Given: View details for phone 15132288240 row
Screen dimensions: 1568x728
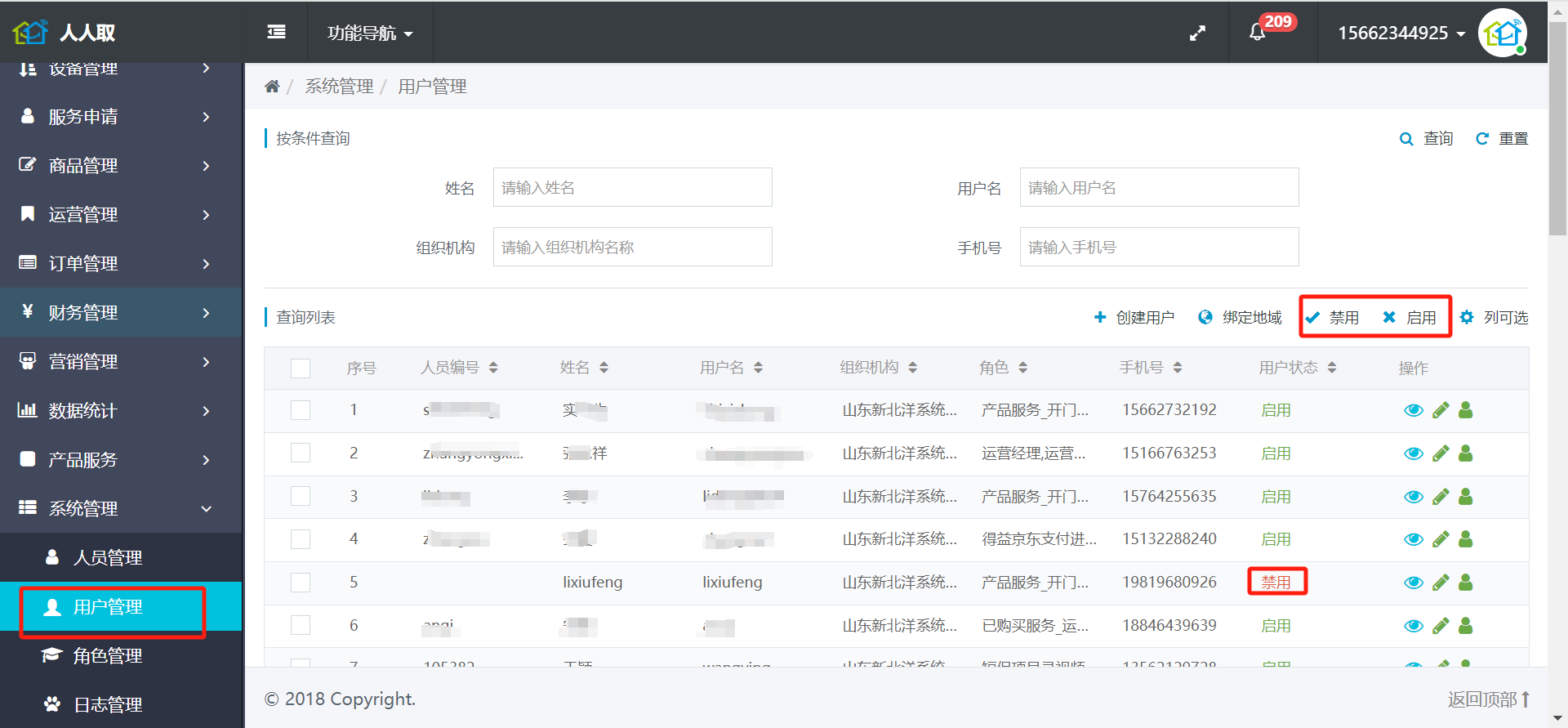Looking at the screenshot, I should point(1414,539).
